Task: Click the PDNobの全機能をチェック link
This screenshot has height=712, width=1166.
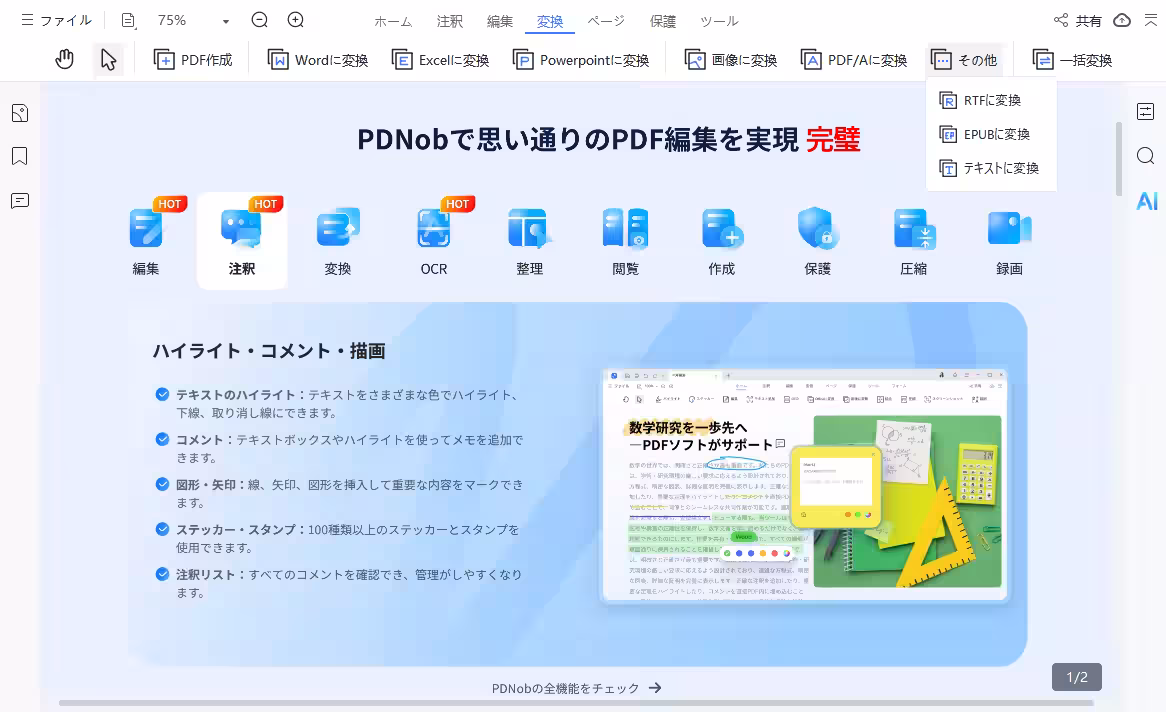Action: coord(577,688)
